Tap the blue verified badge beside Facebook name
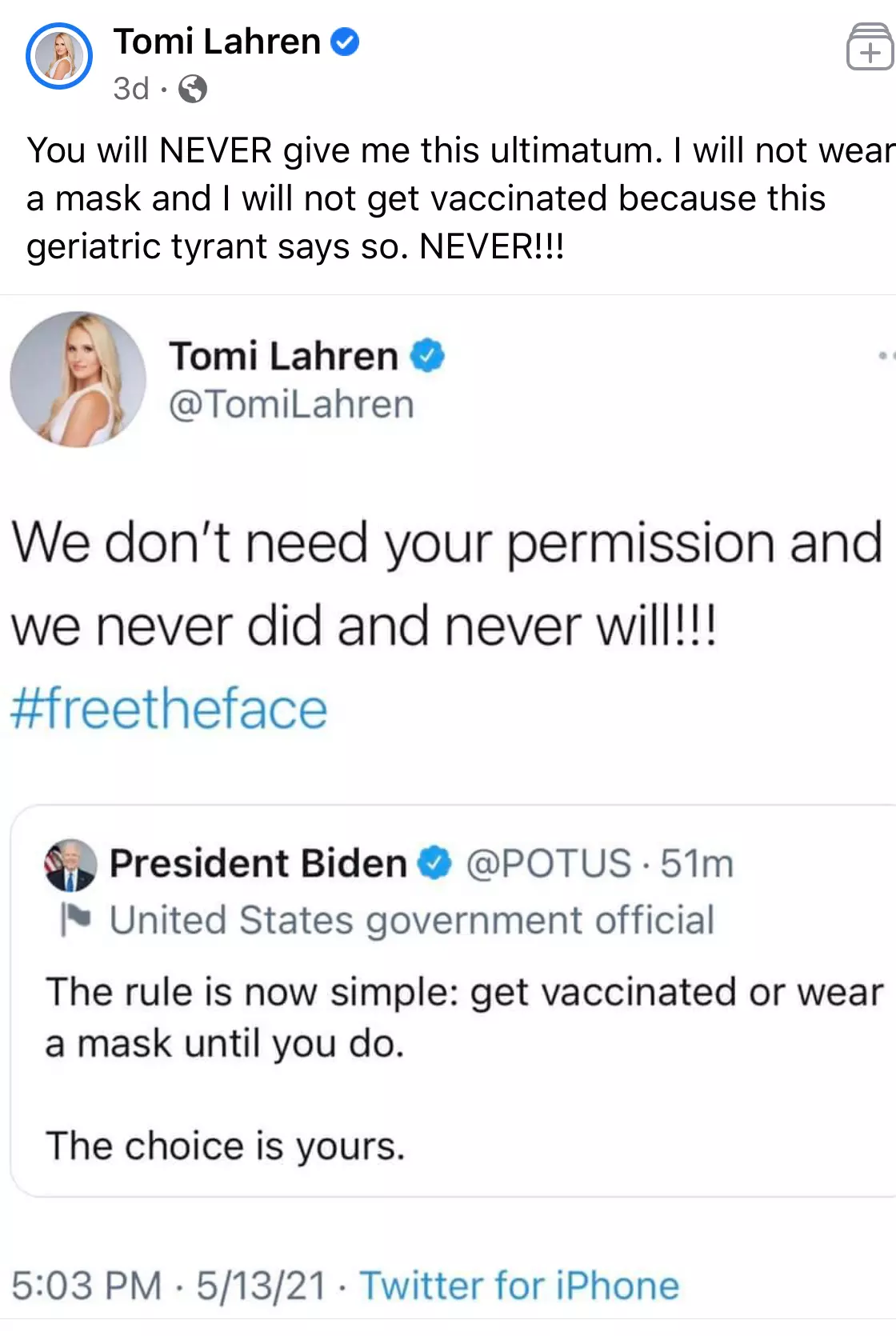The width and height of the screenshot is (896, 1336). click(x=345, y=42)
